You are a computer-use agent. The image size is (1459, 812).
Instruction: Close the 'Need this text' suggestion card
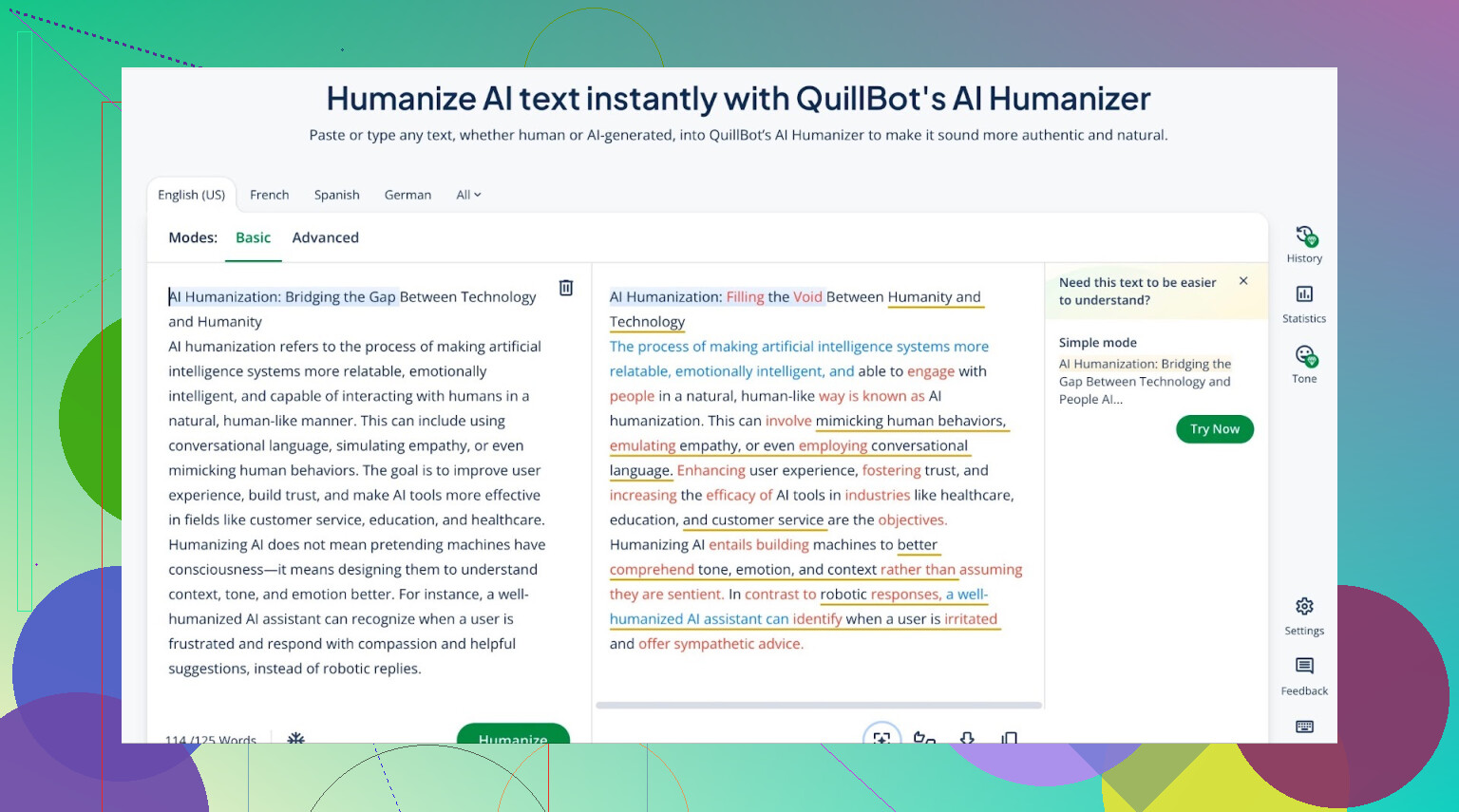1243,281
